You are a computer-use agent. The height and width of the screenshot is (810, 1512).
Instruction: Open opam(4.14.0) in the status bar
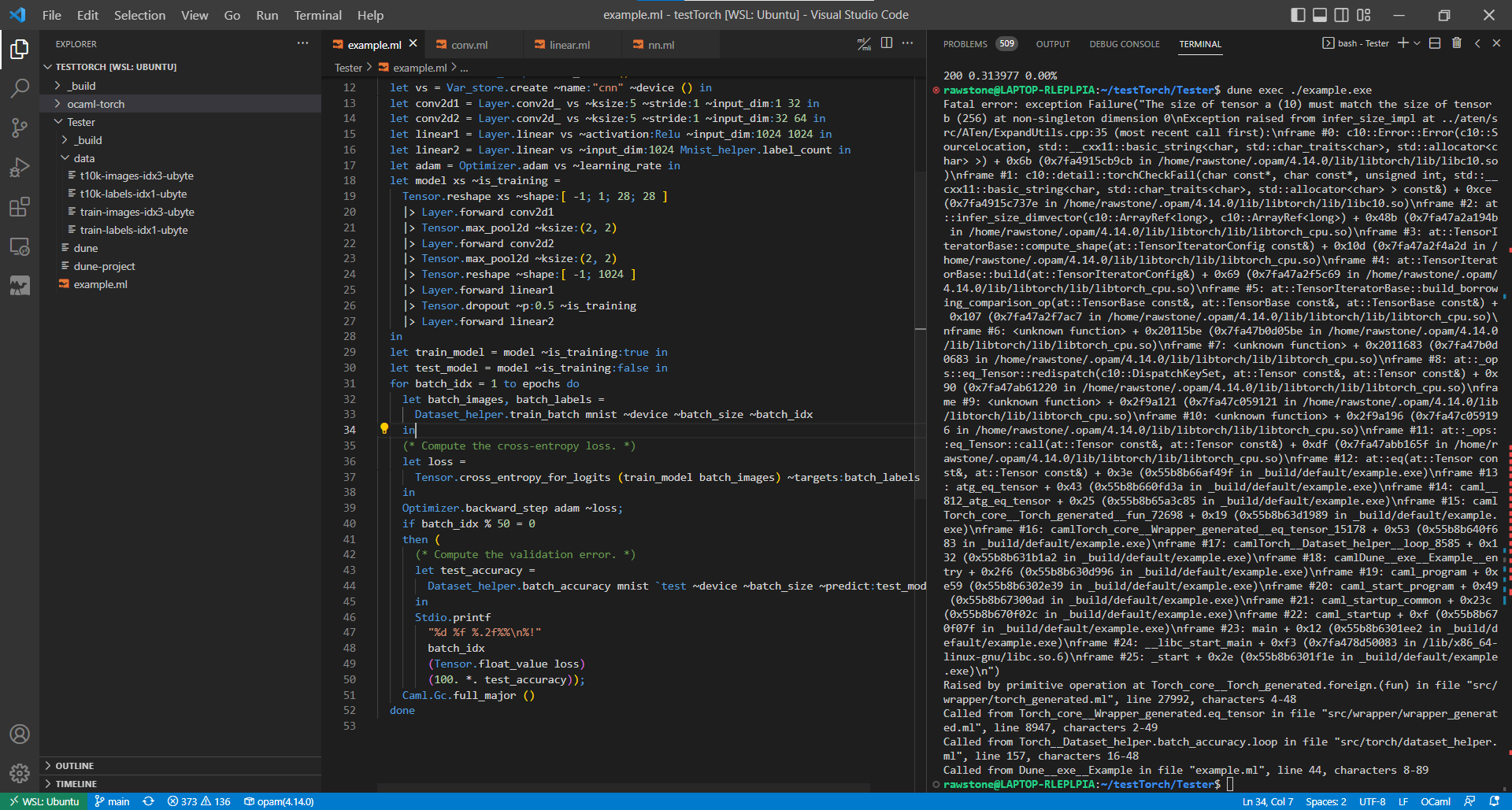click(280, 801)
